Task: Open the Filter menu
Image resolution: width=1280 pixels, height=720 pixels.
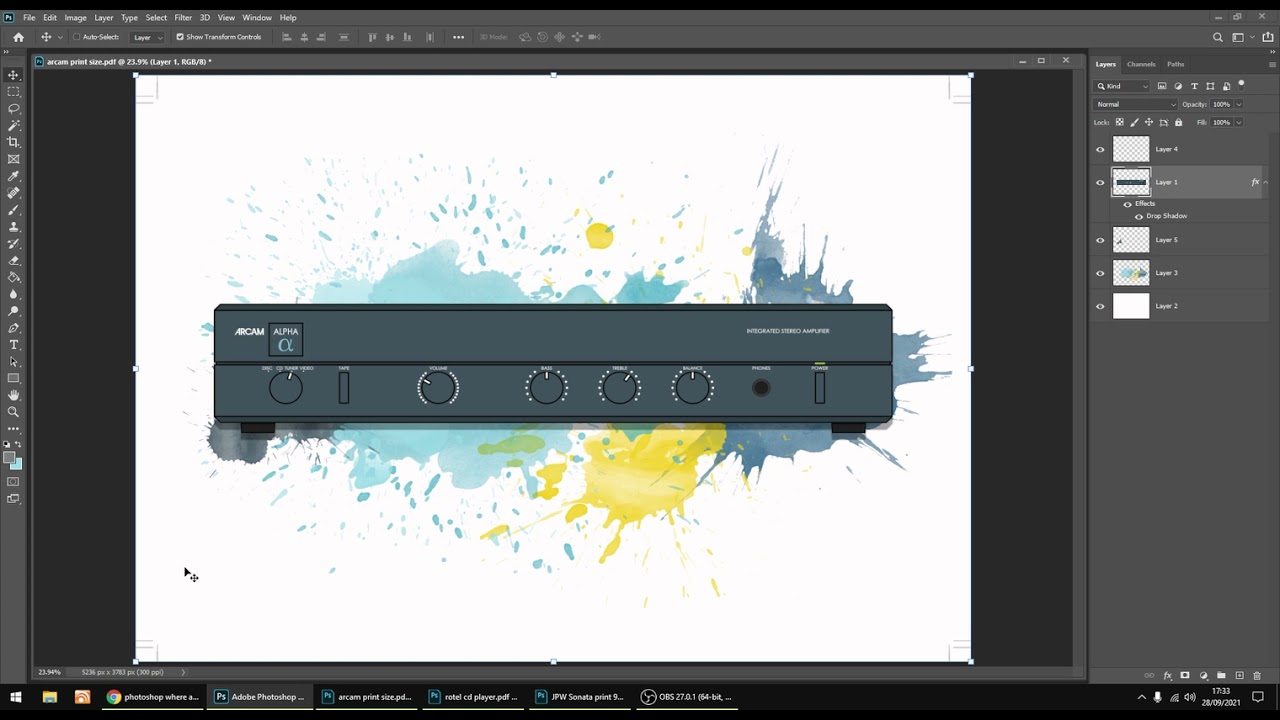Action: click(x=183, y=17)
